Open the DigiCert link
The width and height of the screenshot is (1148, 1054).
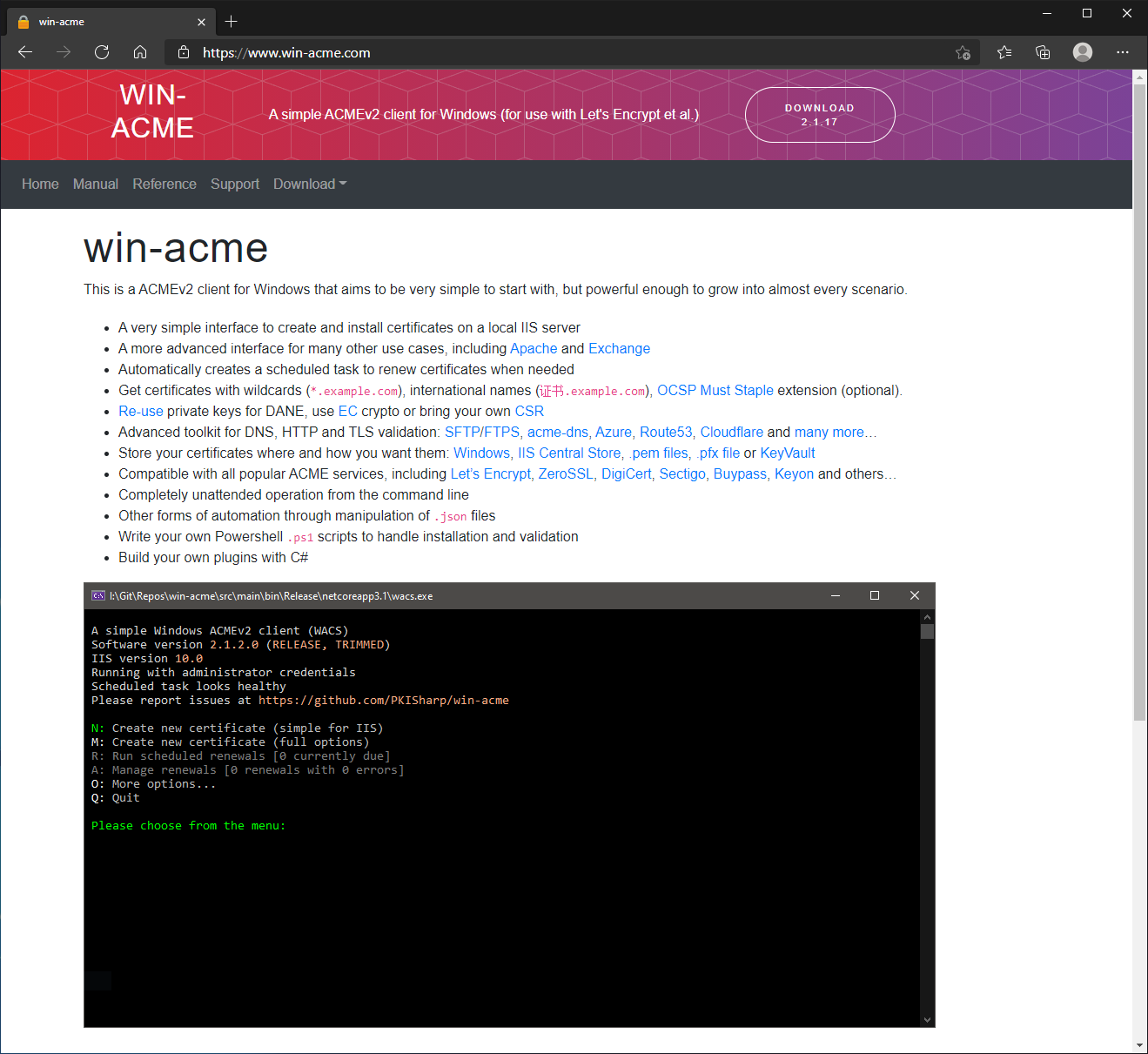[627, 473]
